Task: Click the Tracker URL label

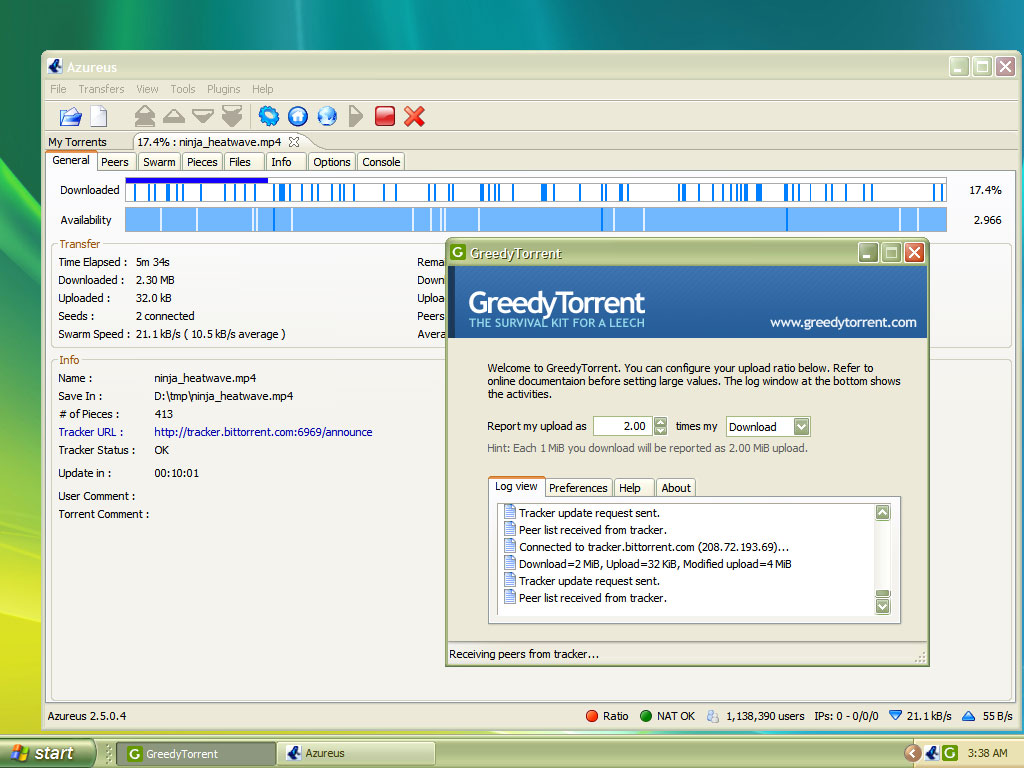Action: [90, 432]
